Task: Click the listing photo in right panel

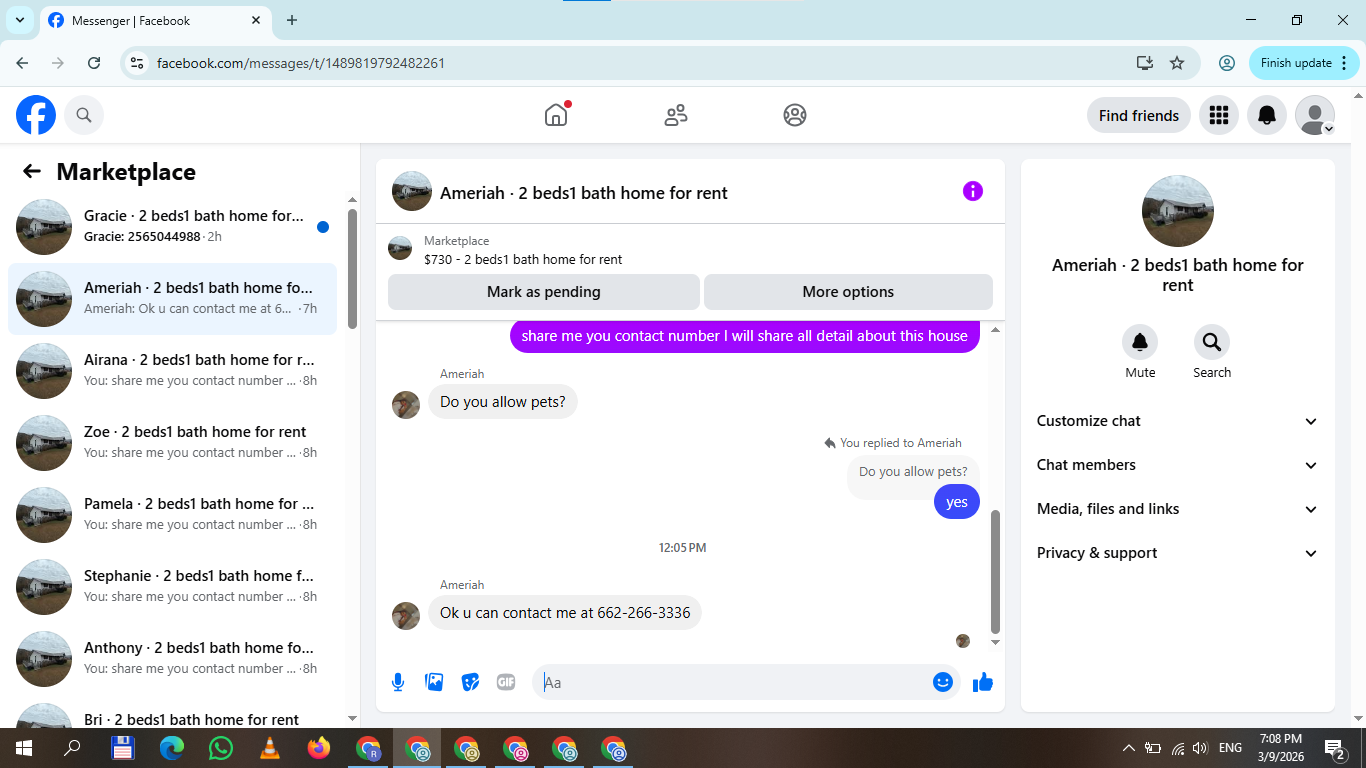Action: (x=1178, y=211)
